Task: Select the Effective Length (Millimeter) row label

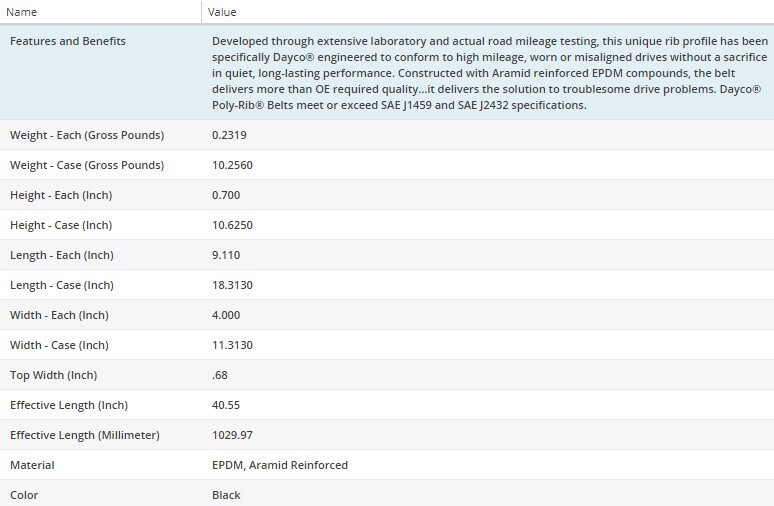Action: pos(85,435)
